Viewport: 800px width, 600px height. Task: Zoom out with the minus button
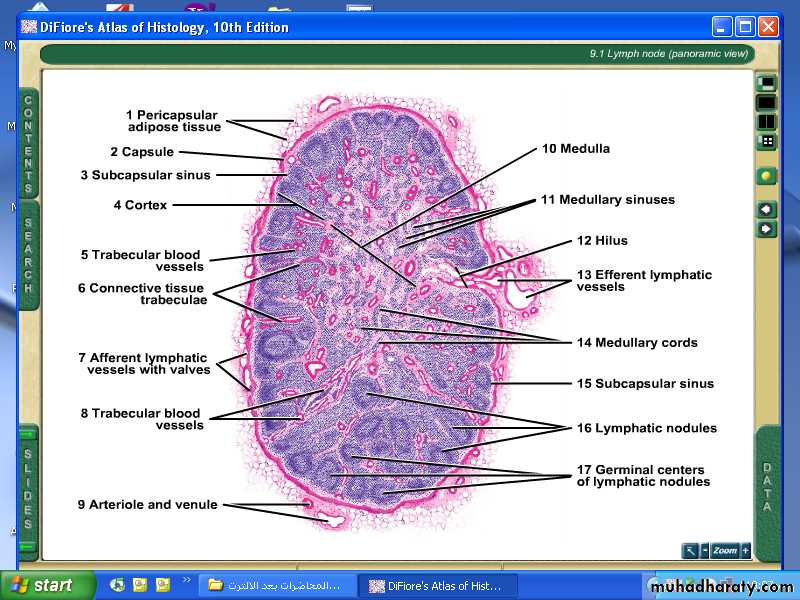pos(705,551)
